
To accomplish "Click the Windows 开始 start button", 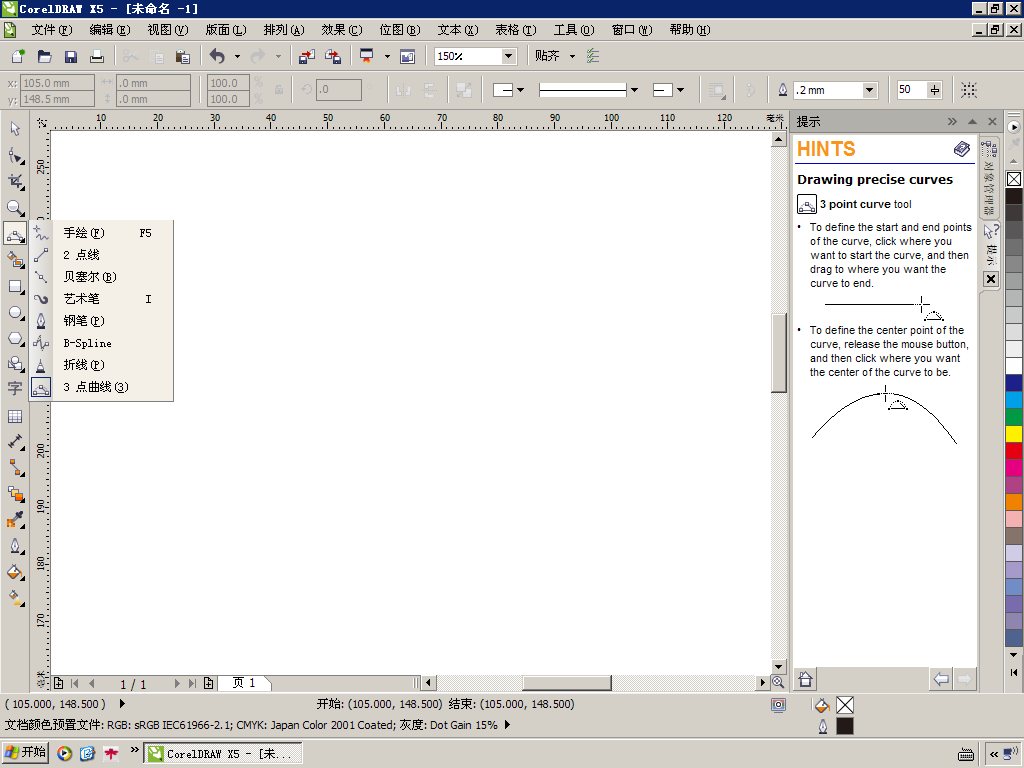I will pyautogui.click(x=25, y=753).
